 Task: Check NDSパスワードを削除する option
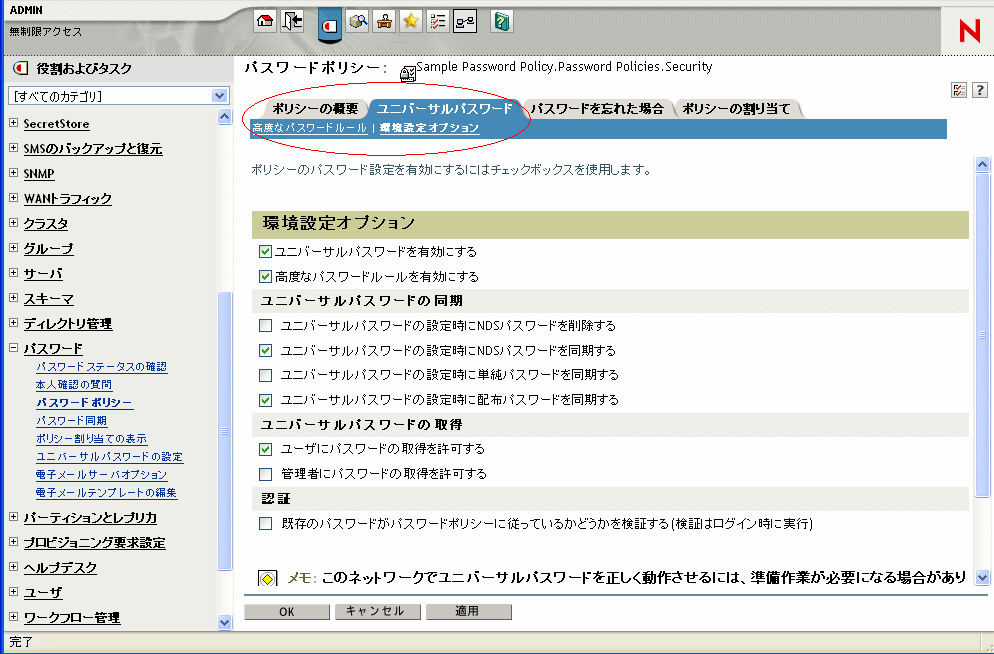click(266, 326)
